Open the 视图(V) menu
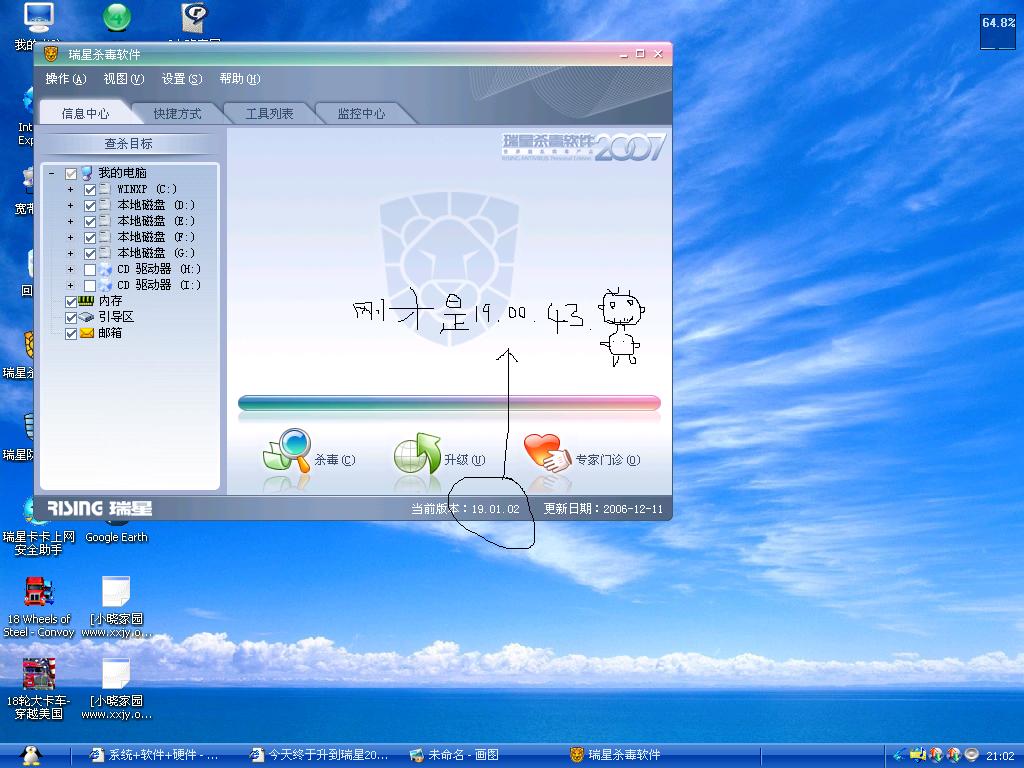The image size is (1024, 768). [x=123, y=79]
